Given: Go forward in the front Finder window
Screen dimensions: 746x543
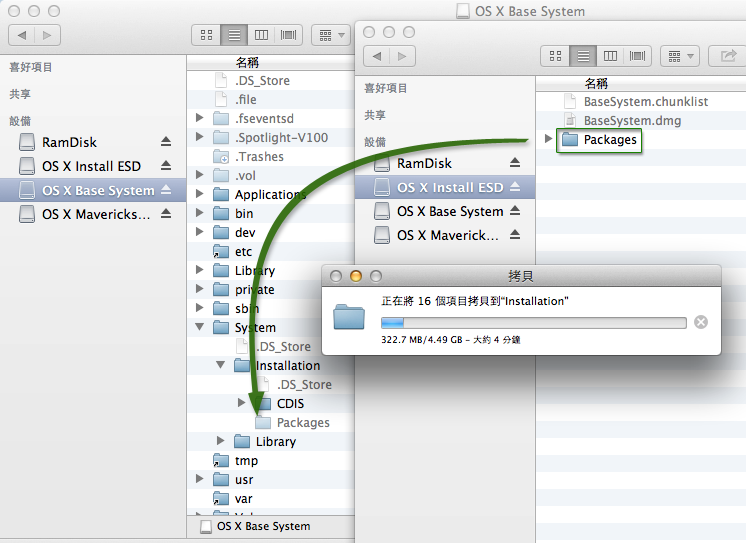Looking at the screenshot, I should (x=402, y=56).
